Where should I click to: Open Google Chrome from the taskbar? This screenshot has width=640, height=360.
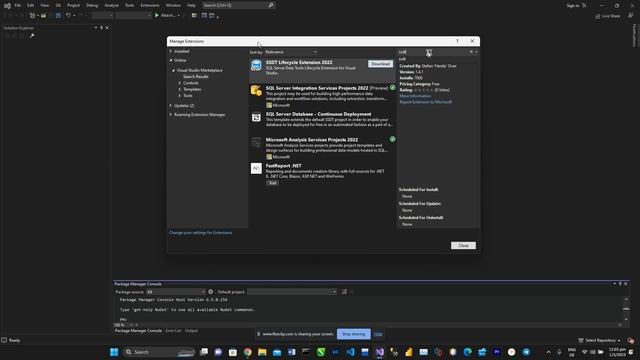tap(248, 352)
